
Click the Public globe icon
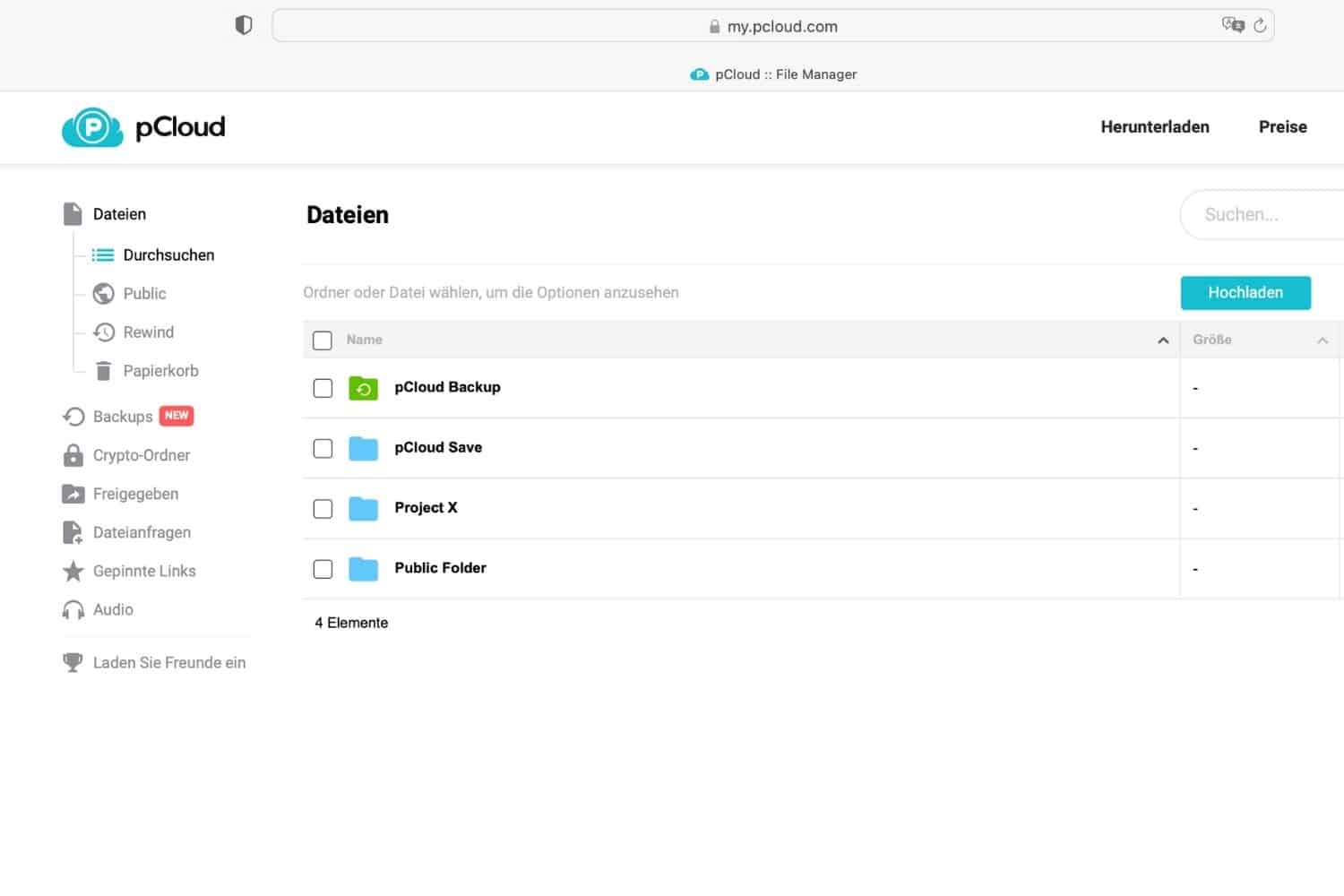(x=104, y=294)
